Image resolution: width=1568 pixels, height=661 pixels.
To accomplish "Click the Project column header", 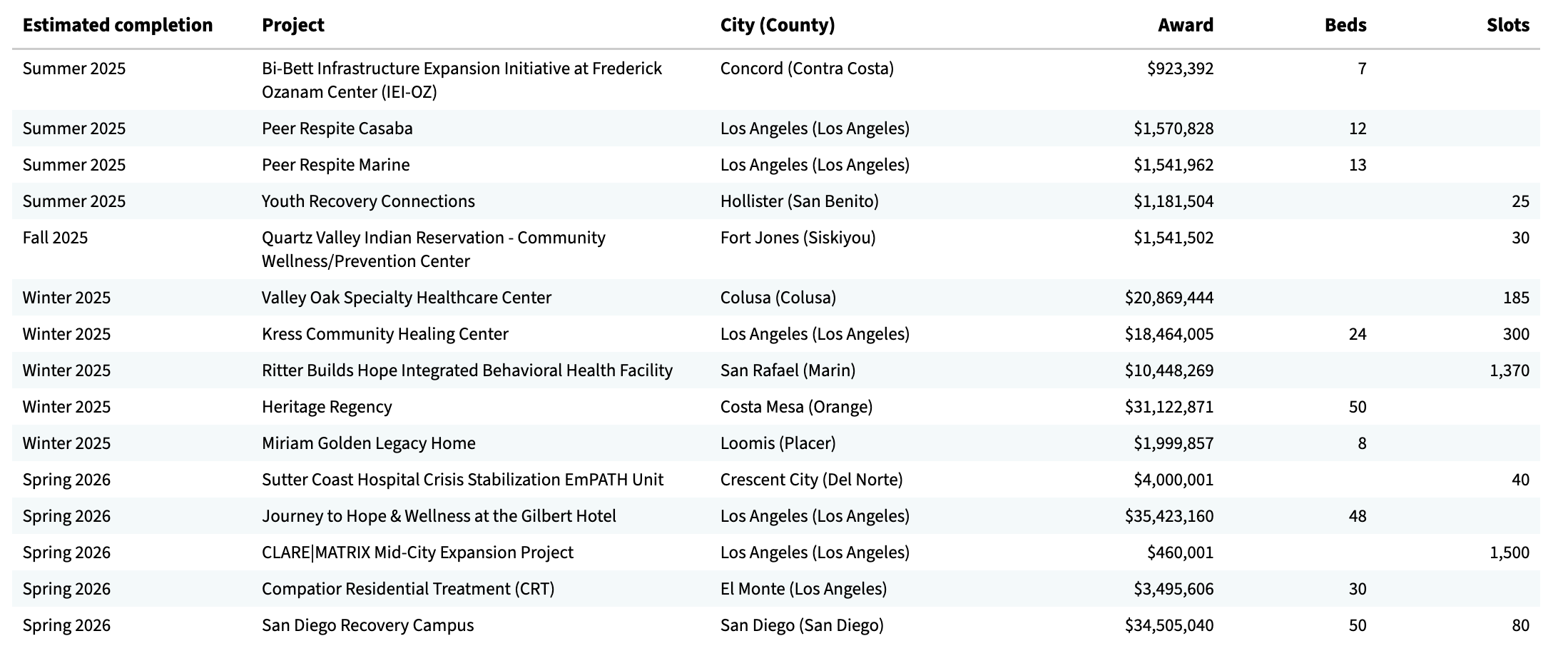I will pos(292,25).
